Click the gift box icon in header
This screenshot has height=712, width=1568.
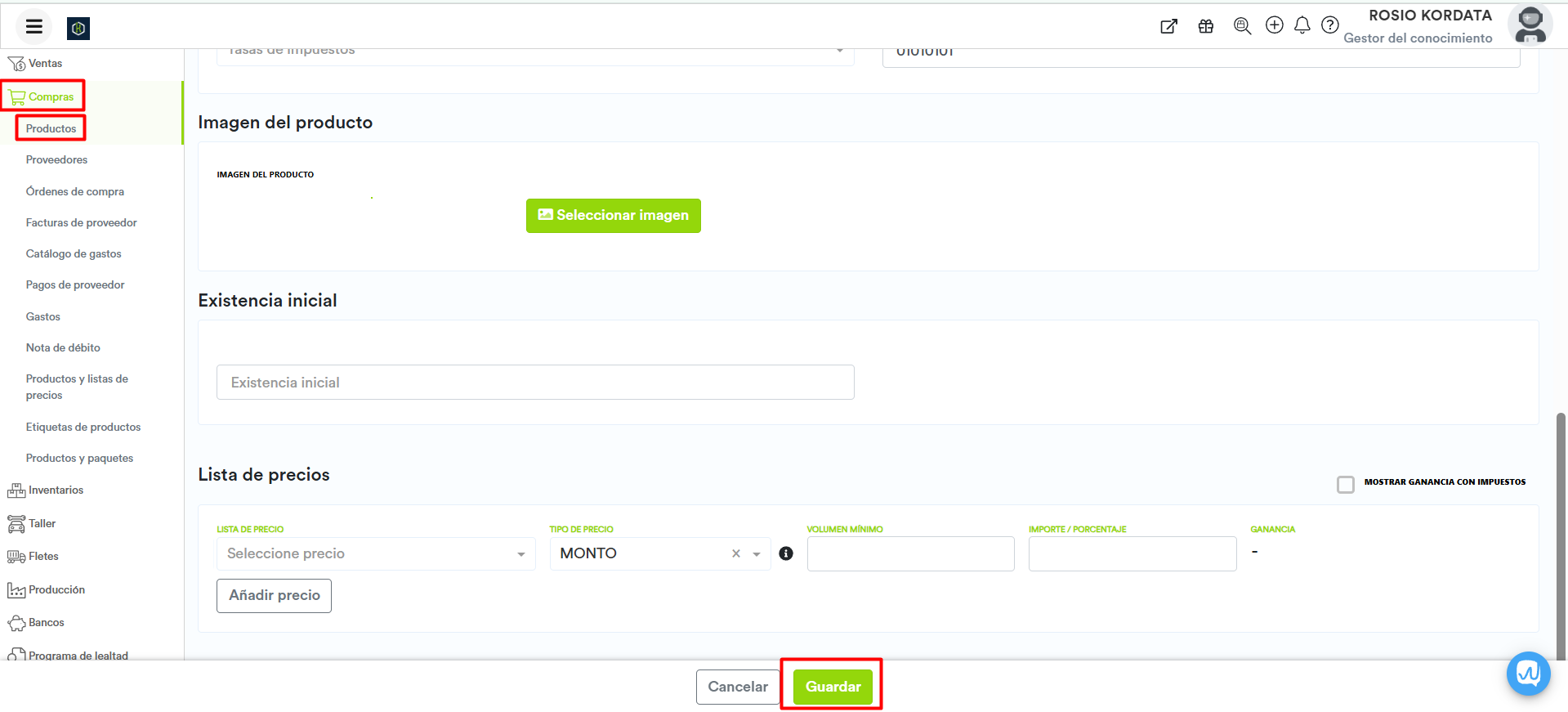(1205, 26)
